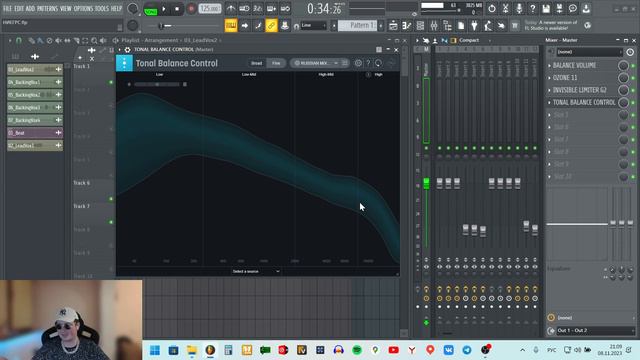Click the tempo tapper icon

488,26
